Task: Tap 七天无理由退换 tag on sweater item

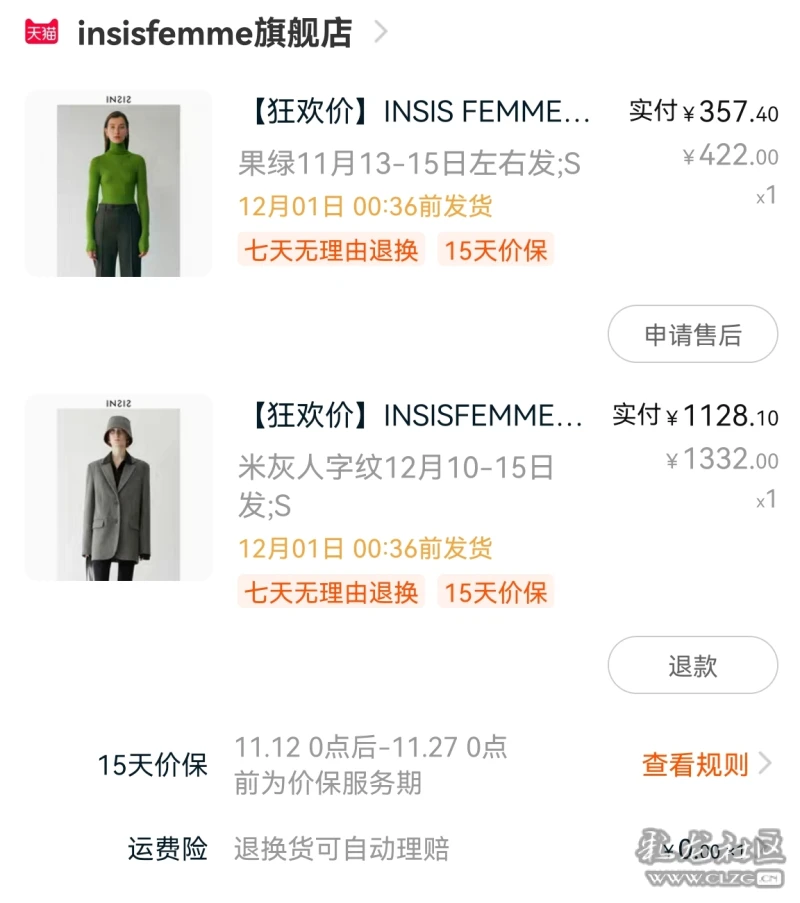Action: (x=331, y=249)
